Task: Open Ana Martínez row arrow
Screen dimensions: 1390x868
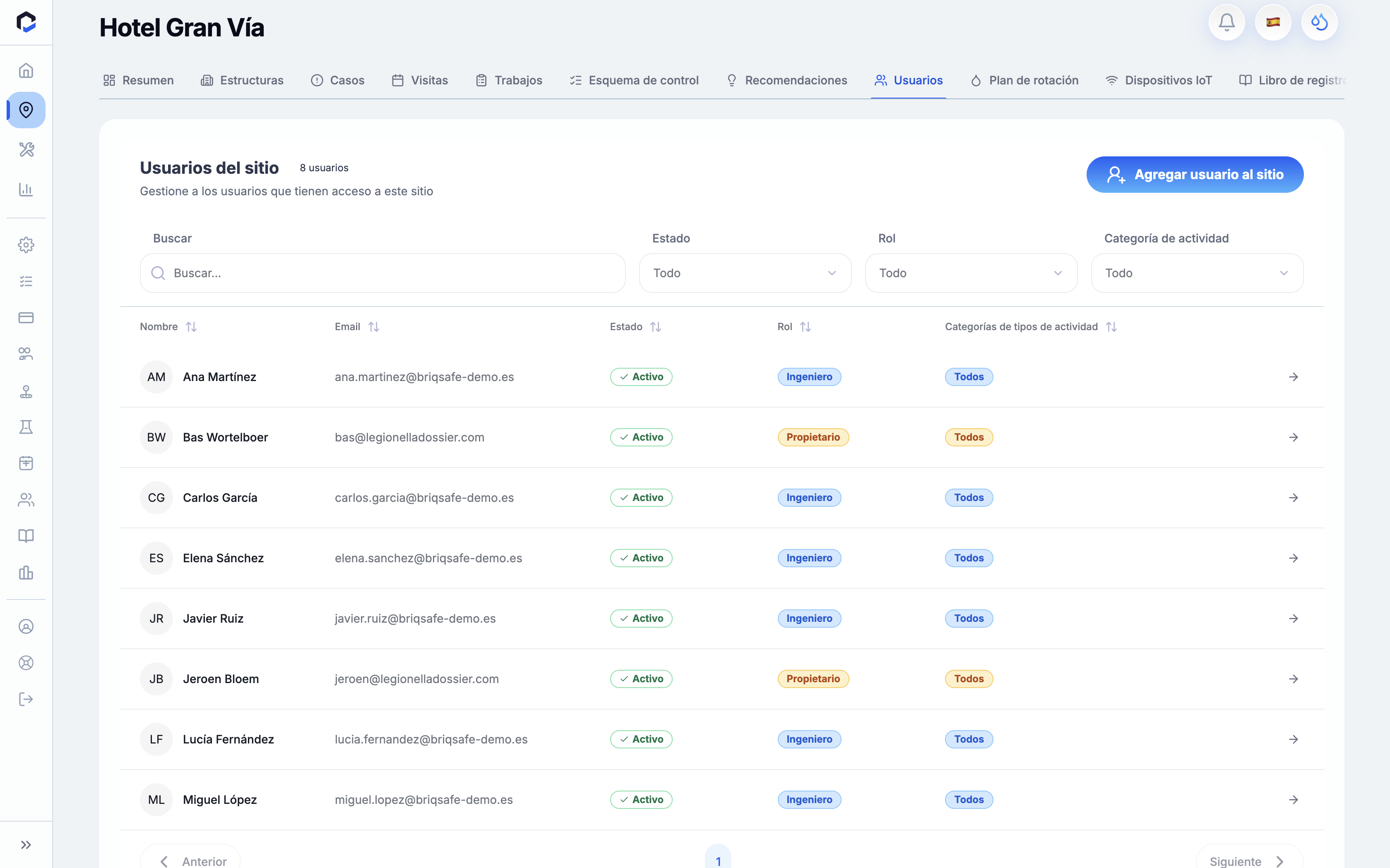Action: pos(1294,377)
